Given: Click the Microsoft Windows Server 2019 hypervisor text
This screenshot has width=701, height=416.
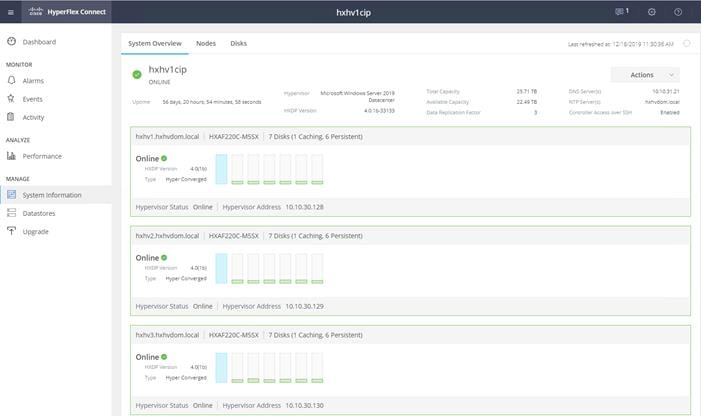Looking at the screenshot, I should [x=358, y=96].
